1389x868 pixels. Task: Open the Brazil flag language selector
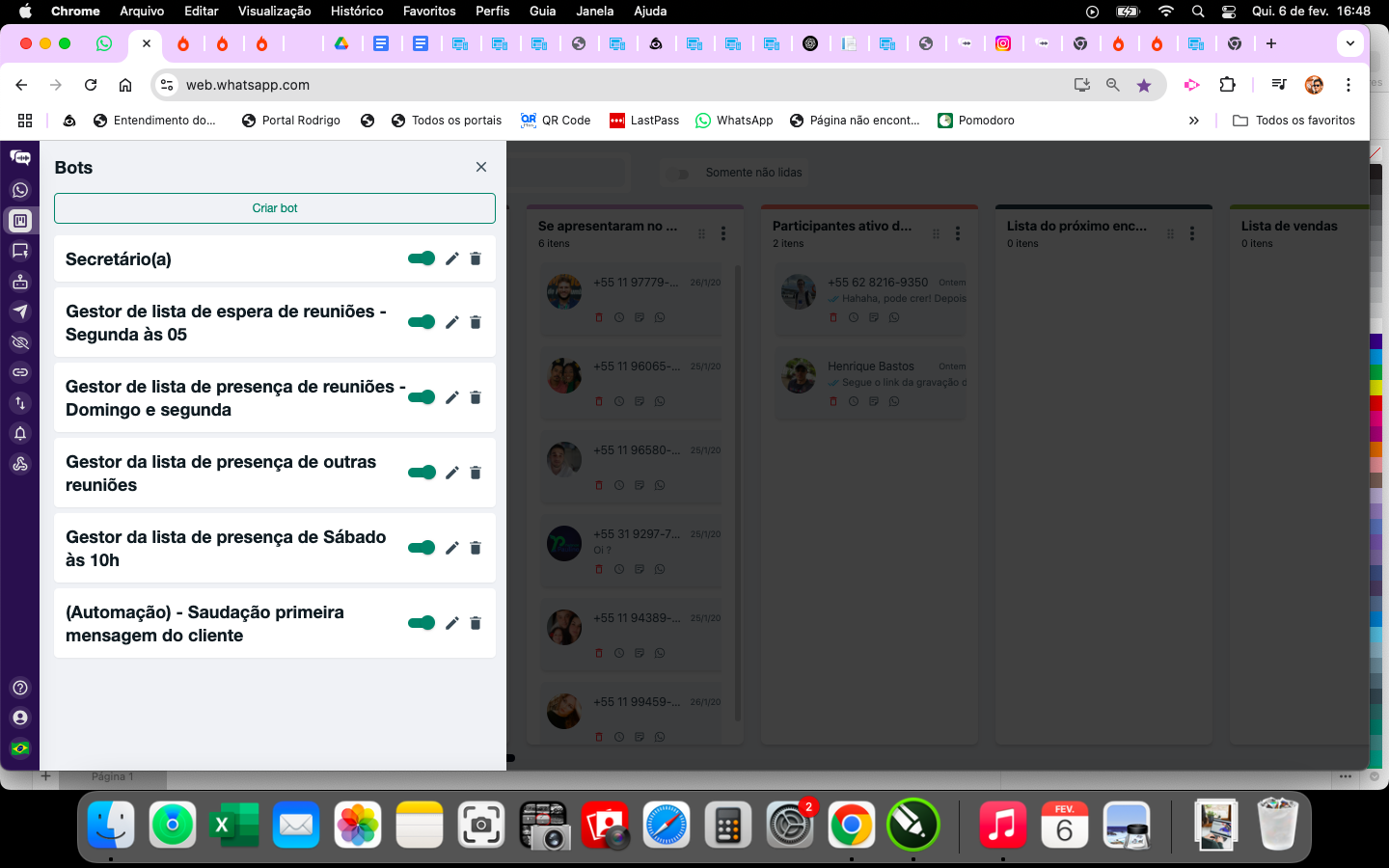19,748
